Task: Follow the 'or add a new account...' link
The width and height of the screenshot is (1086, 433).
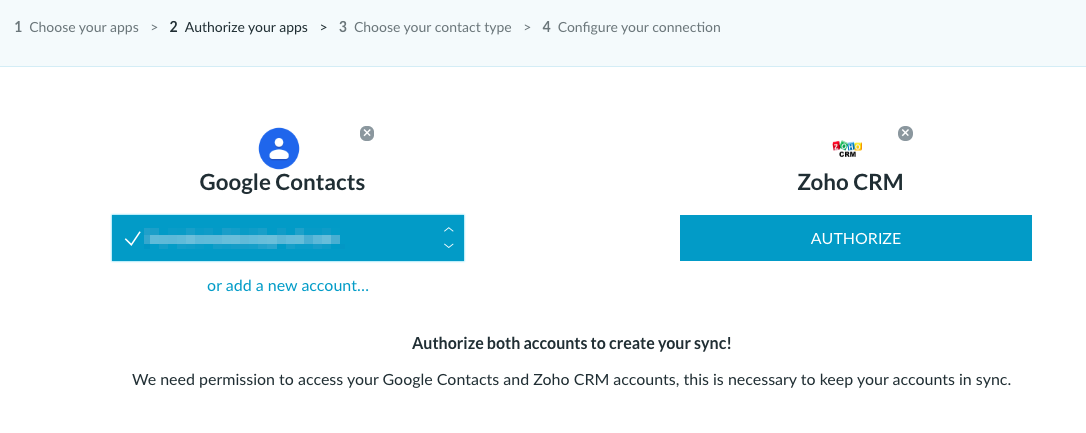Action: [287, 285]
